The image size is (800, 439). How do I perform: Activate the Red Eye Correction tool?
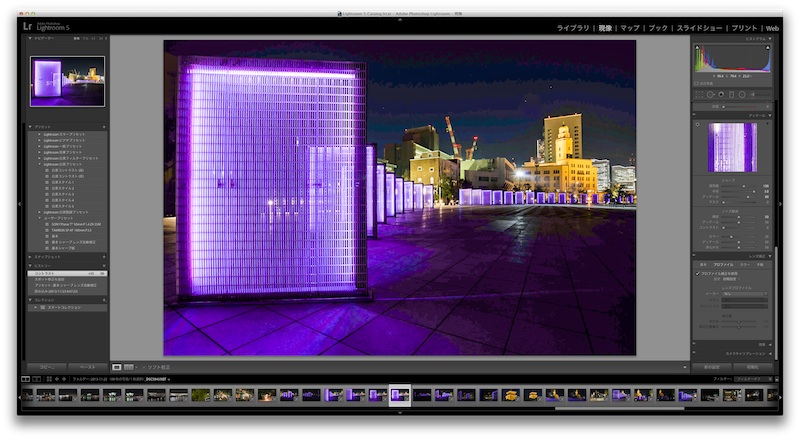[721, 94]
